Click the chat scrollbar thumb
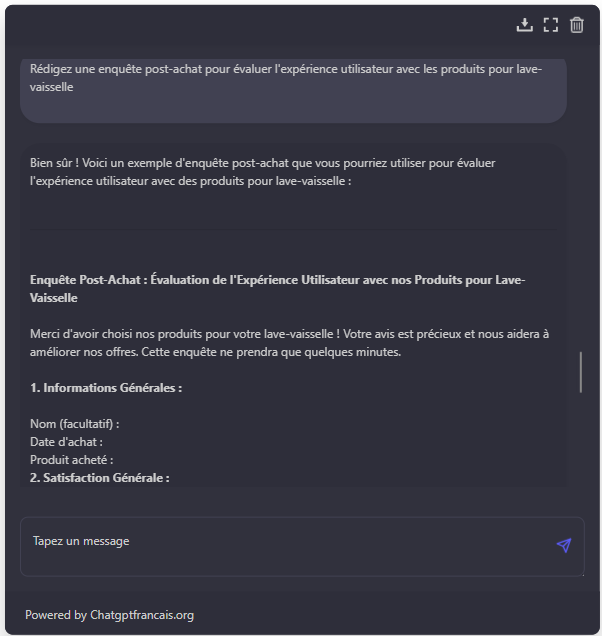This screenshot has width=602, height=636. coord(581,372)
